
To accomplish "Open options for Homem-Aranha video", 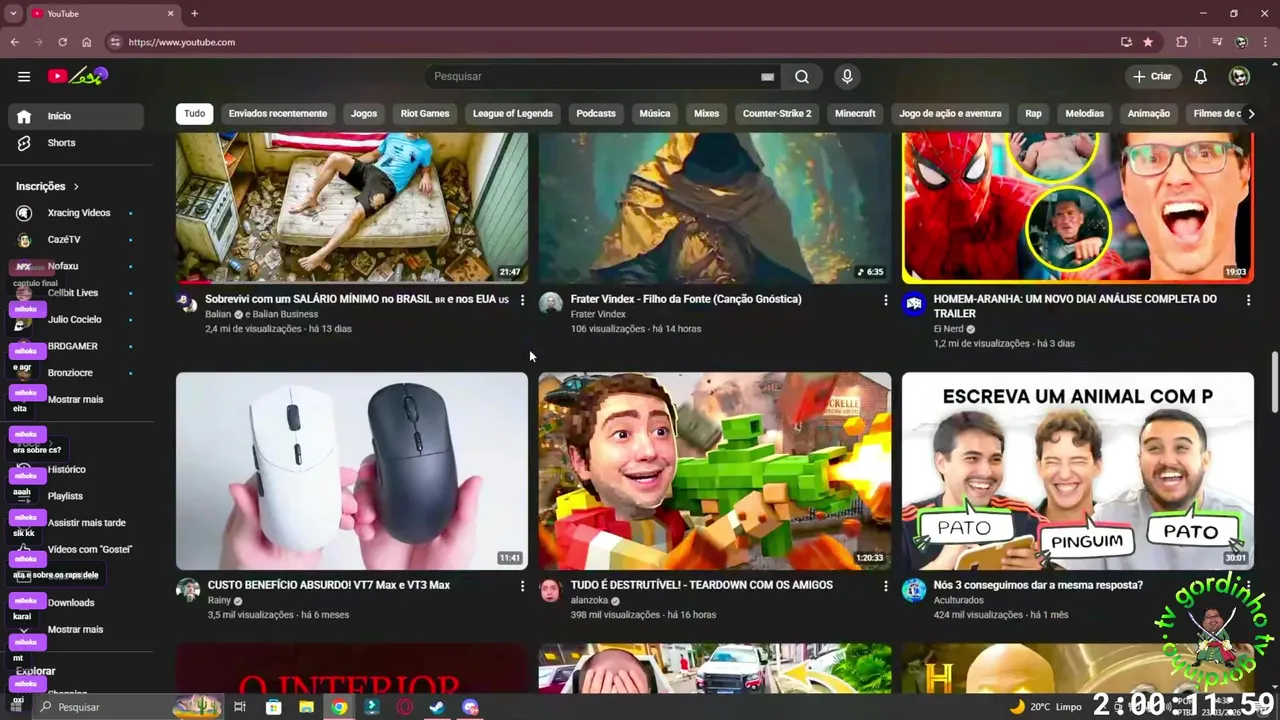I will point(1248,300).
